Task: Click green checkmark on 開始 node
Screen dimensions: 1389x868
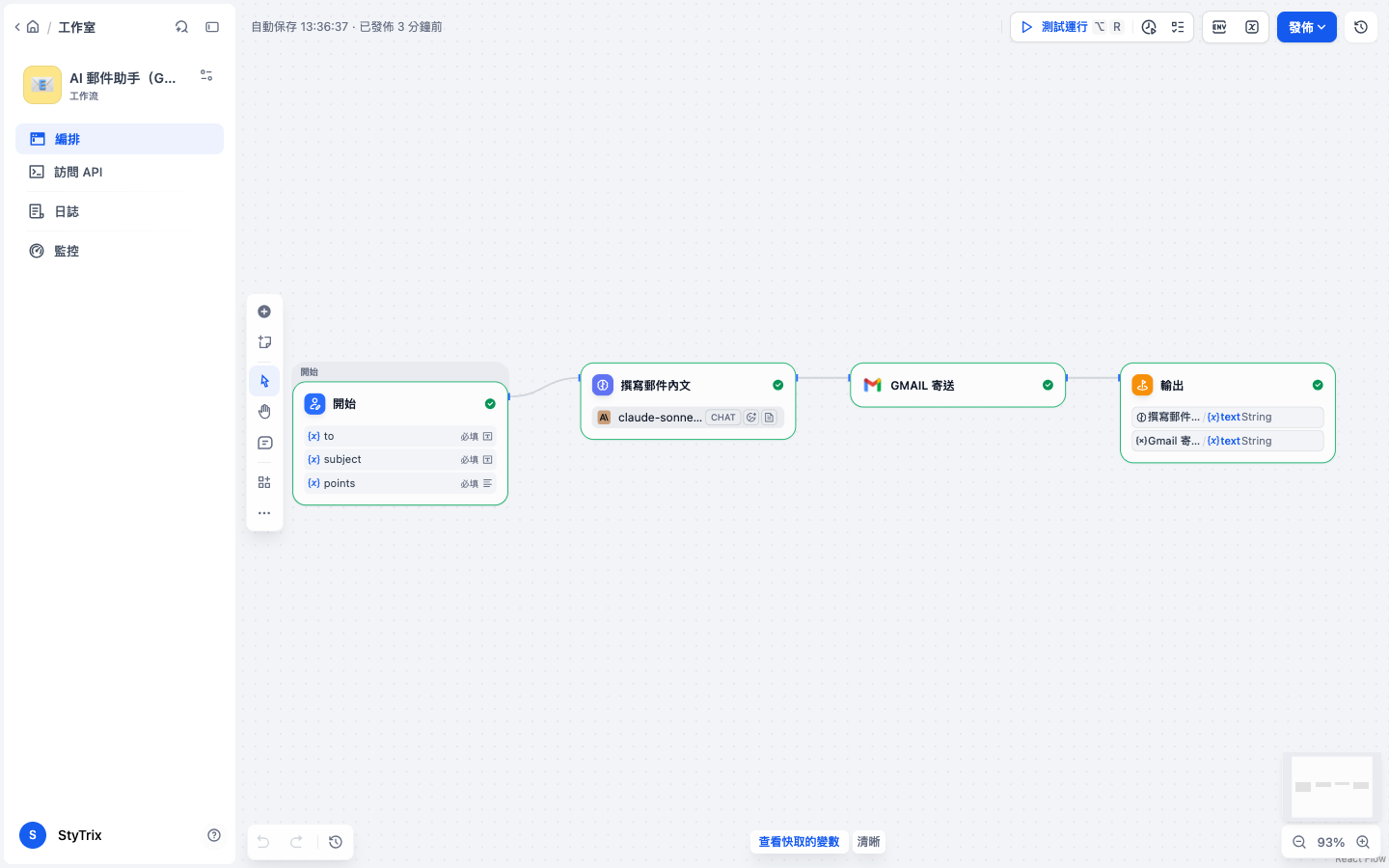Action: click(490, 404)
